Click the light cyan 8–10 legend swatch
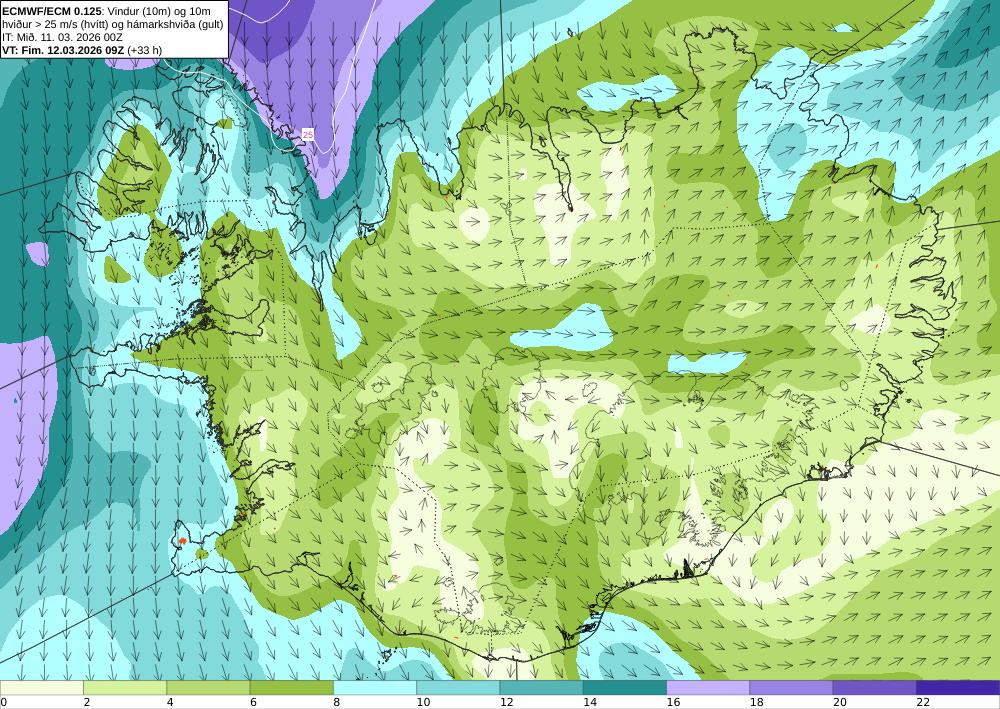The width and height of the screenshot is (1000, 709). pos(375,688)
